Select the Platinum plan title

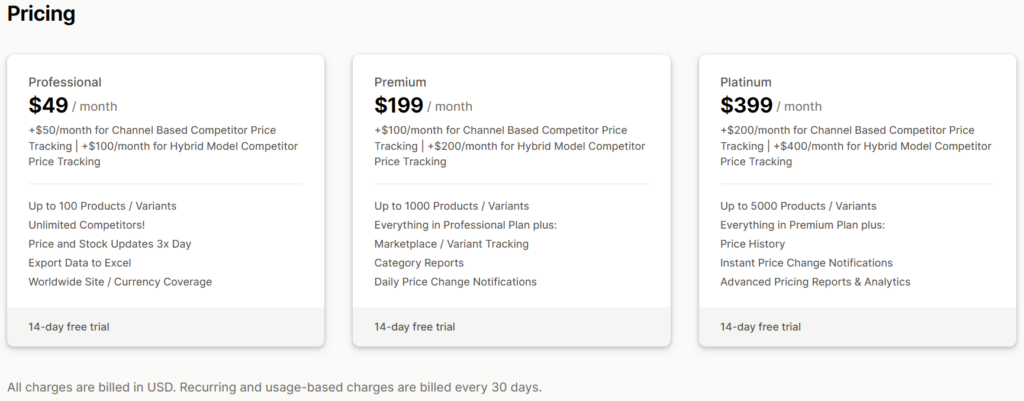point(745,82)
